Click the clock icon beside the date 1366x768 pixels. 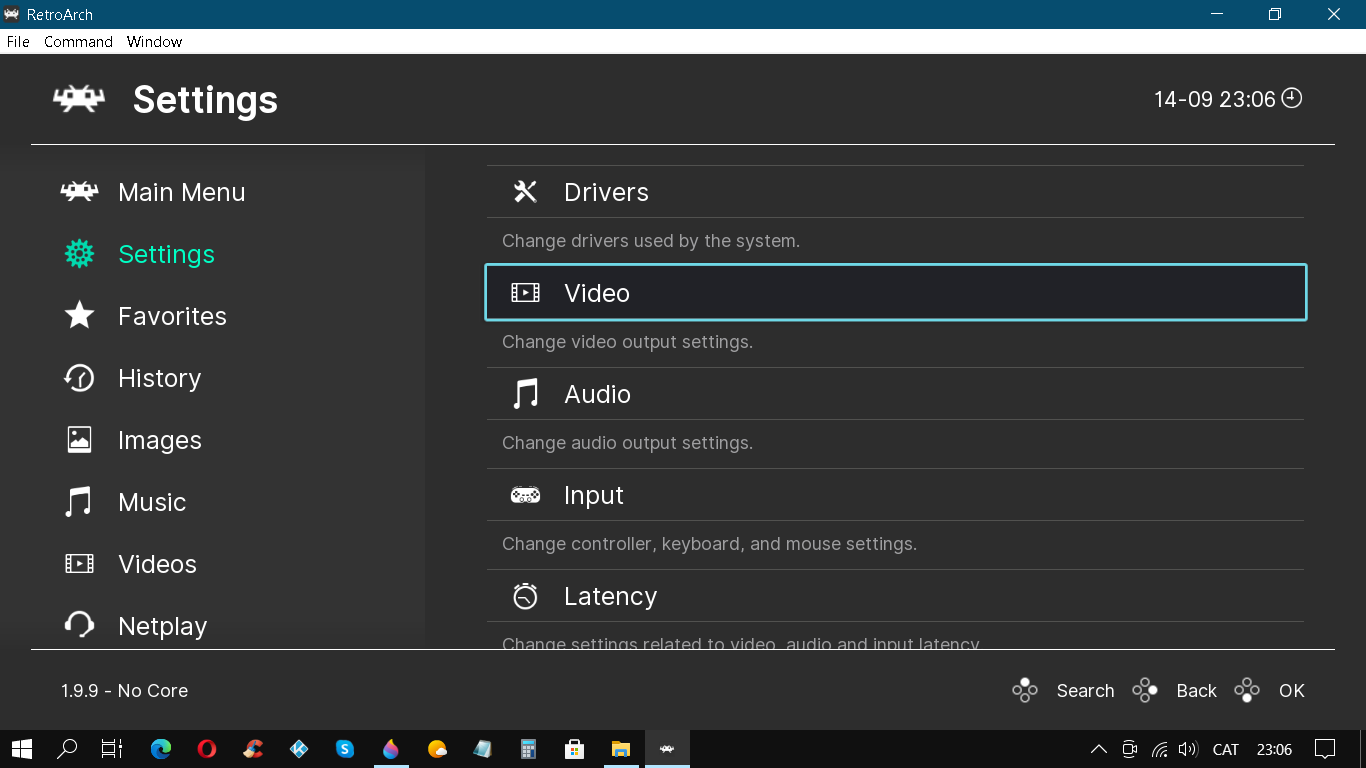(x=1292, y=98)
